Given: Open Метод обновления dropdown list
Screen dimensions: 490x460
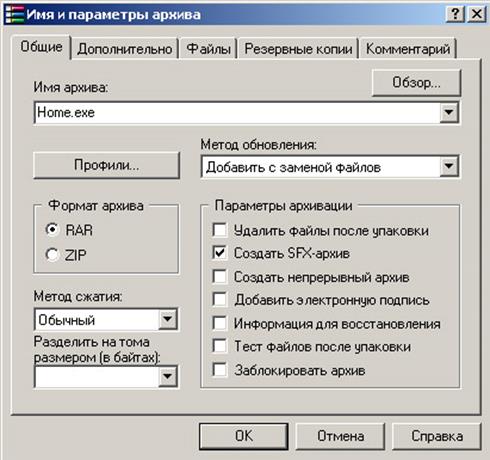Looking at the screenshot, I should coord(449,166).
